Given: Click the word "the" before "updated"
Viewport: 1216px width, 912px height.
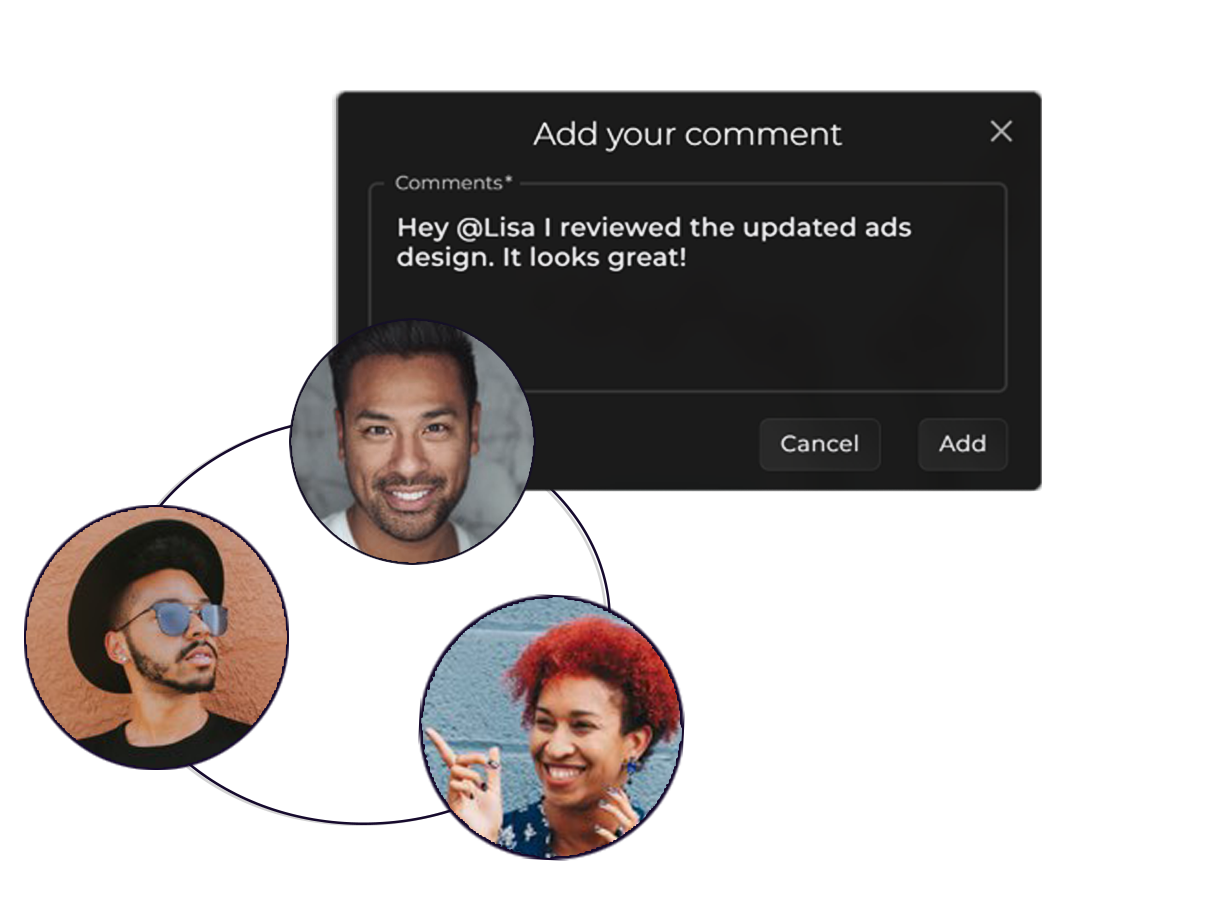Looking at the screenshot, I should [x=711, y=228].
